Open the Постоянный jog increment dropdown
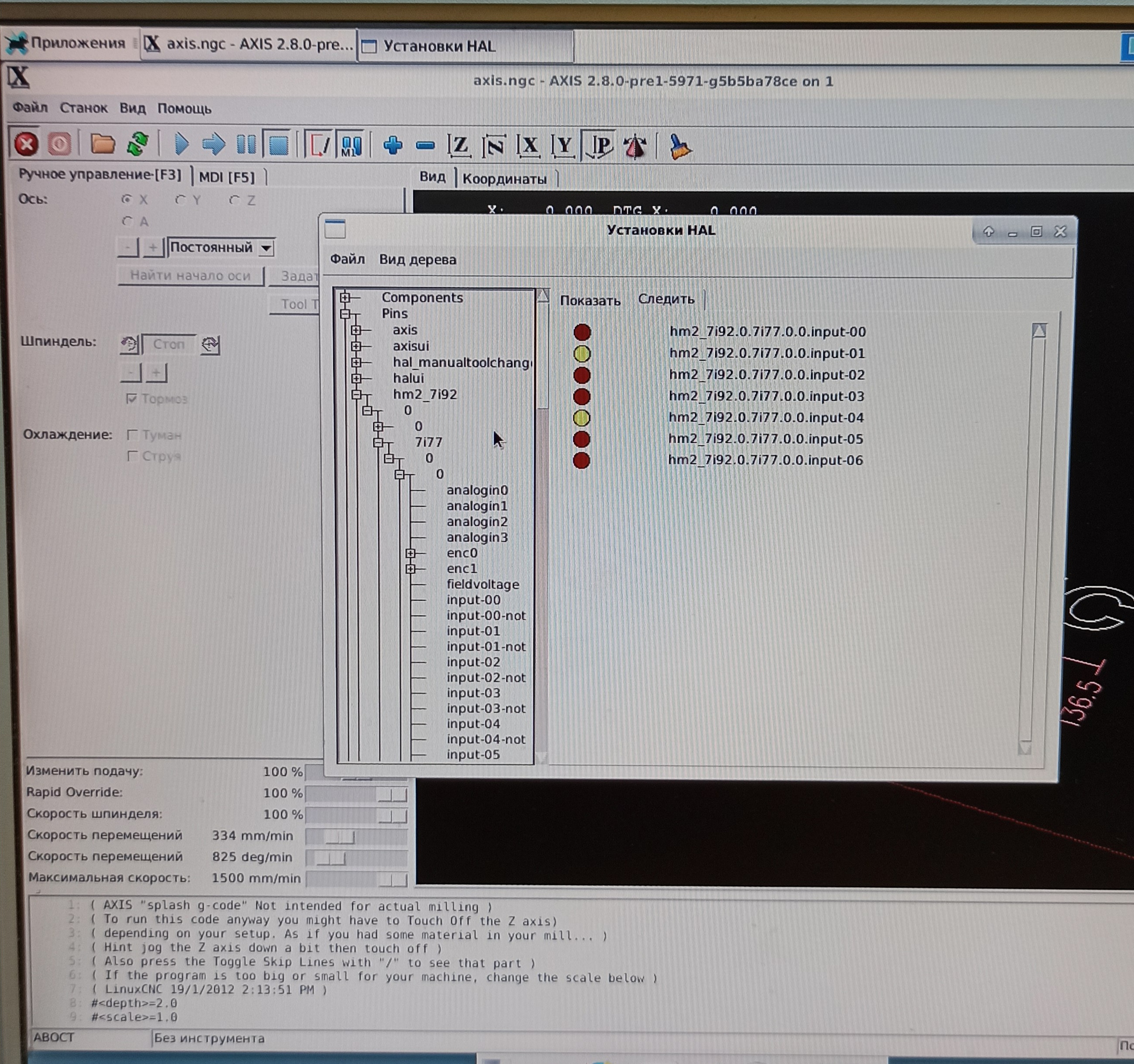The height and width of the screenshot is (1064, 1134). 266,248
